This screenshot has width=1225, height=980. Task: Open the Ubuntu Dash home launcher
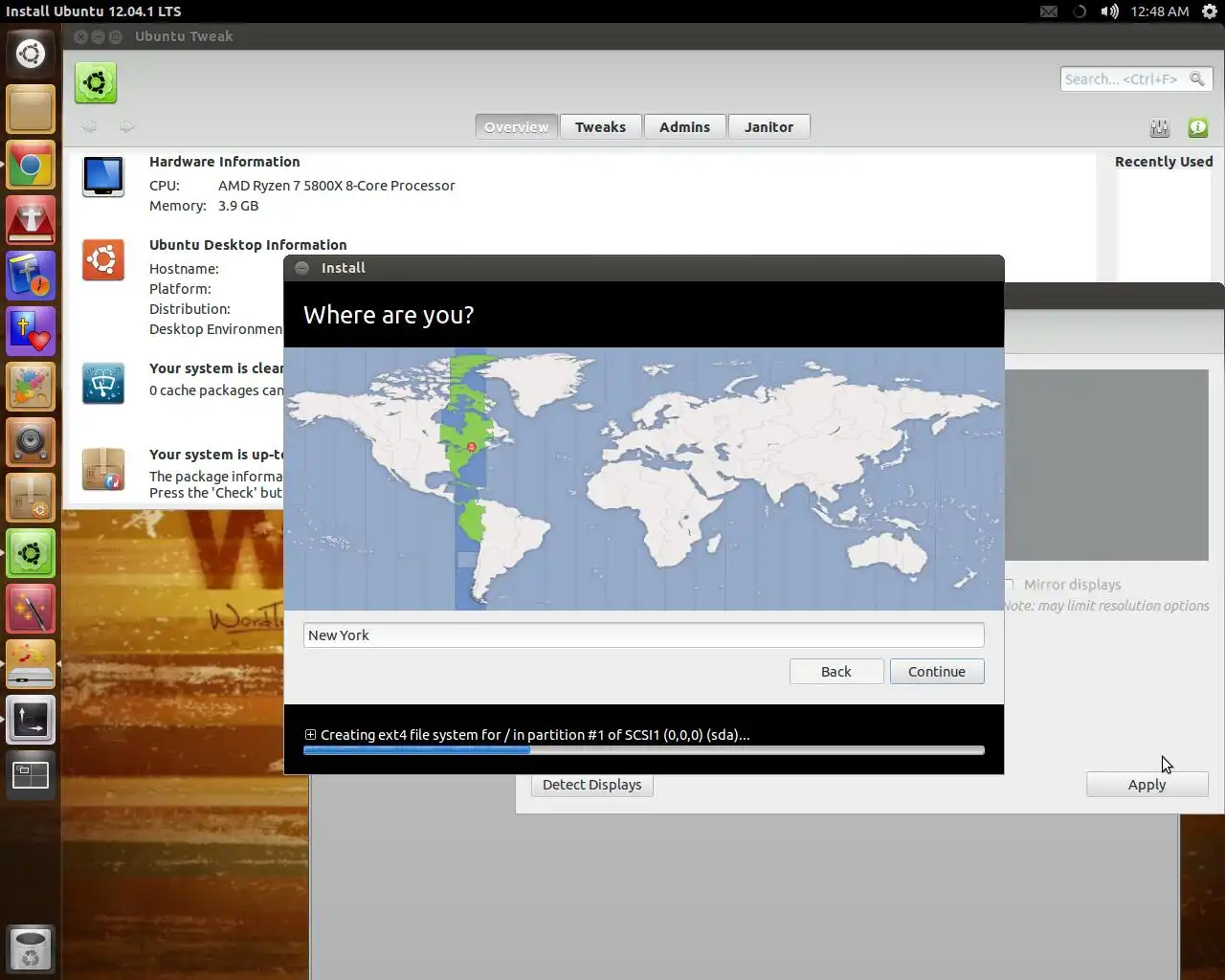click(31, 54)
